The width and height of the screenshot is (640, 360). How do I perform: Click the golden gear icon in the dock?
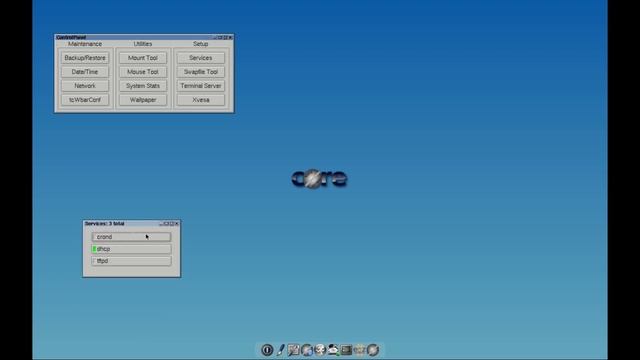click(x=359, y=350)
